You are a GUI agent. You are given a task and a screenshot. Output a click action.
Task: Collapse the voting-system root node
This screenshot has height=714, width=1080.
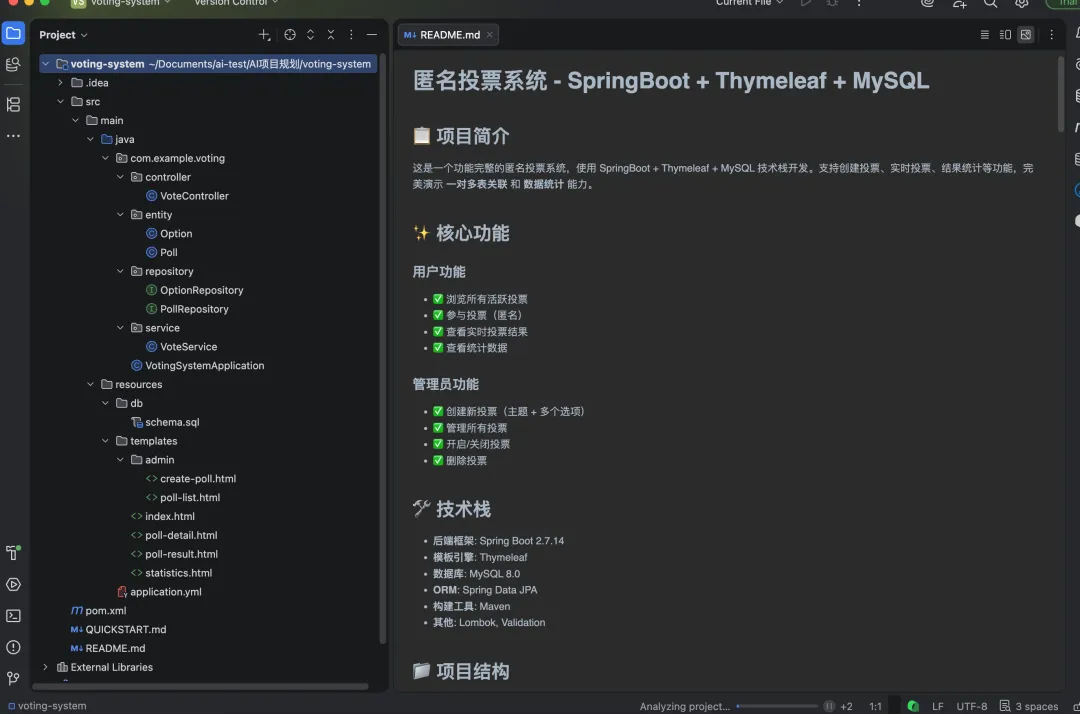point(45,64)
